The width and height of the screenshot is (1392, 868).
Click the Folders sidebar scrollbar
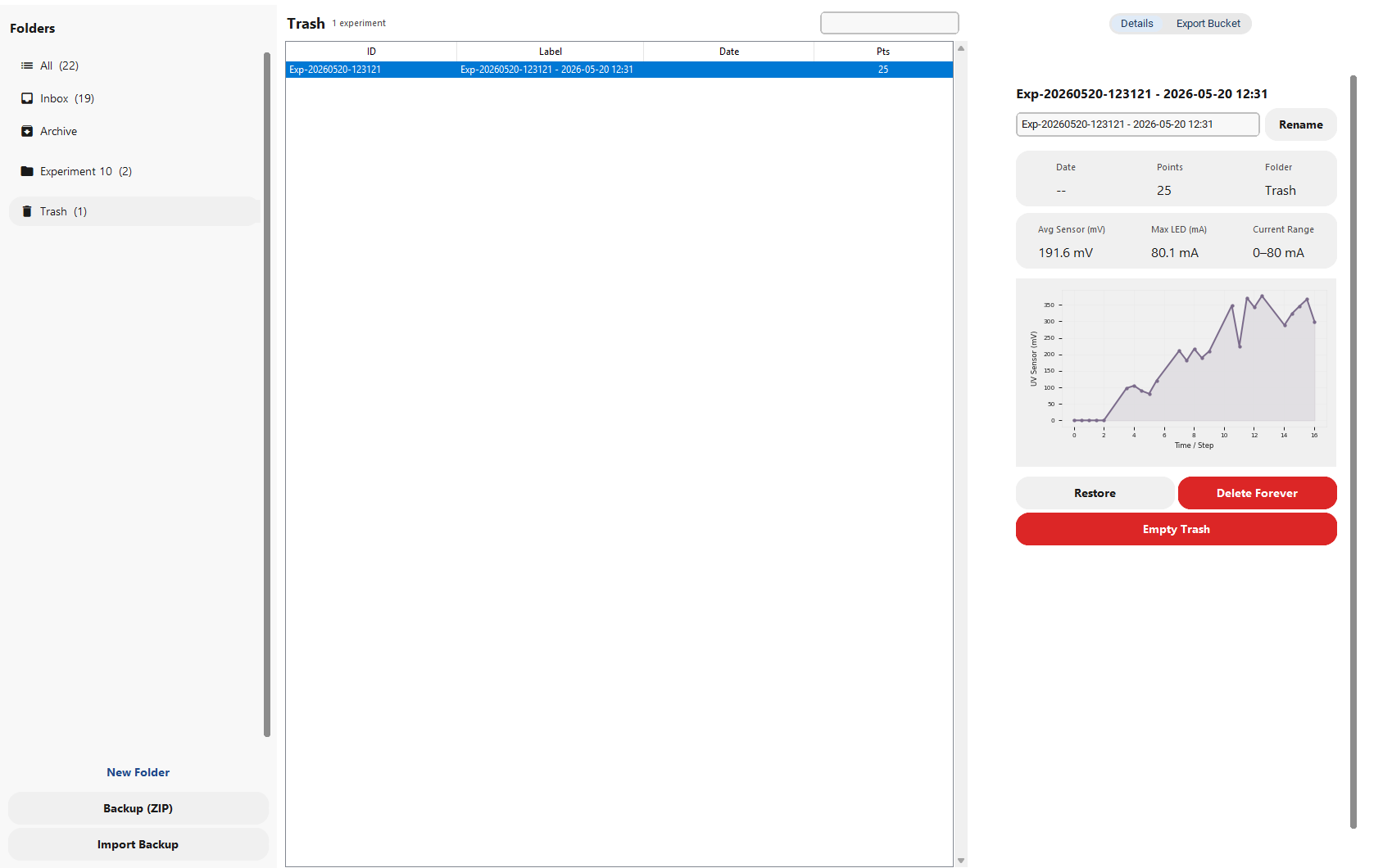click(x=267, y=395)
